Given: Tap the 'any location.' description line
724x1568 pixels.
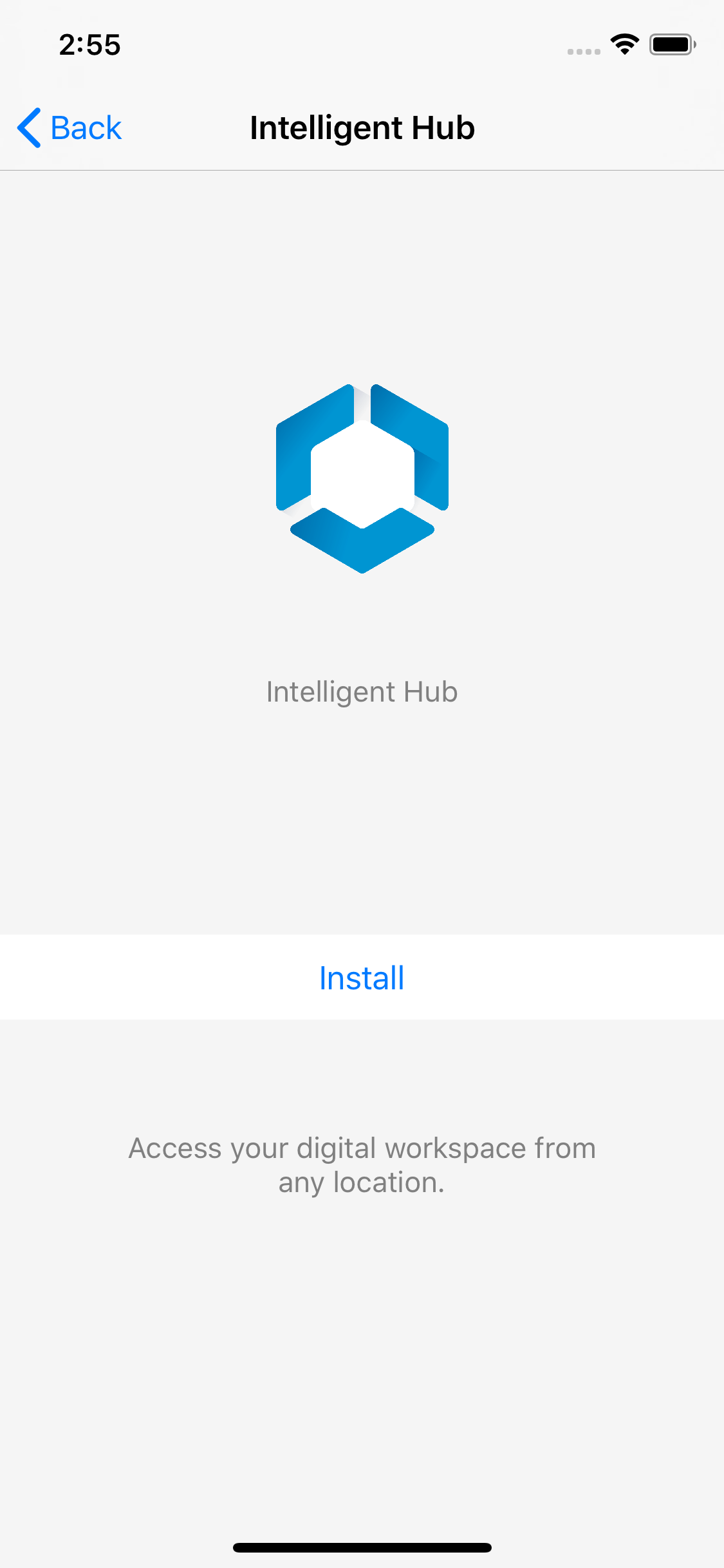Looking at the screenshot, I should click(362, 1183).
